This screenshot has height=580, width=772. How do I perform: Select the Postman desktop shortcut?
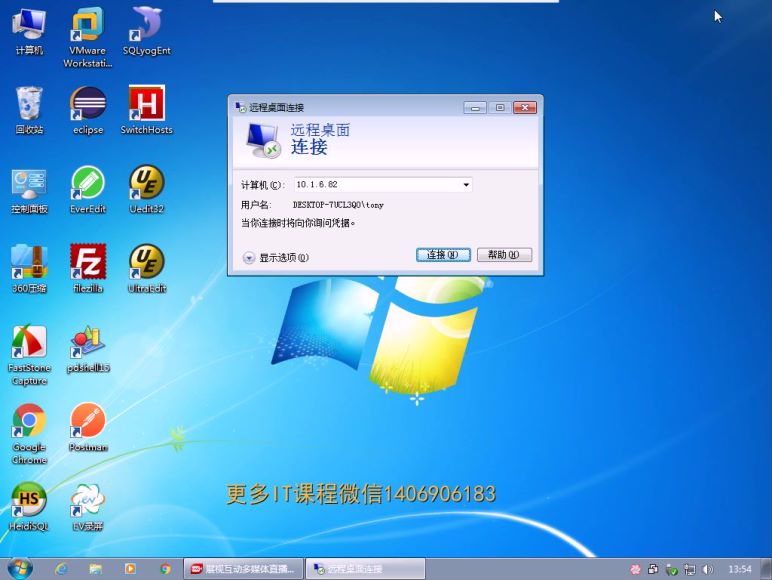(x=88, y=427)
